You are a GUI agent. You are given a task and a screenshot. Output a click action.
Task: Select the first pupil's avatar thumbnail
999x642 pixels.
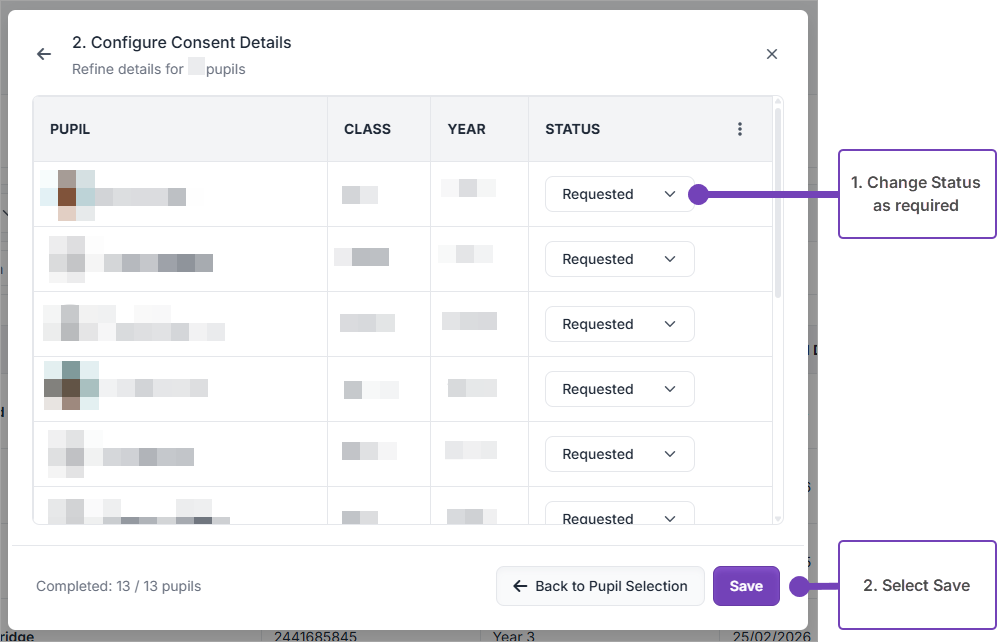(x=67, y=195)
